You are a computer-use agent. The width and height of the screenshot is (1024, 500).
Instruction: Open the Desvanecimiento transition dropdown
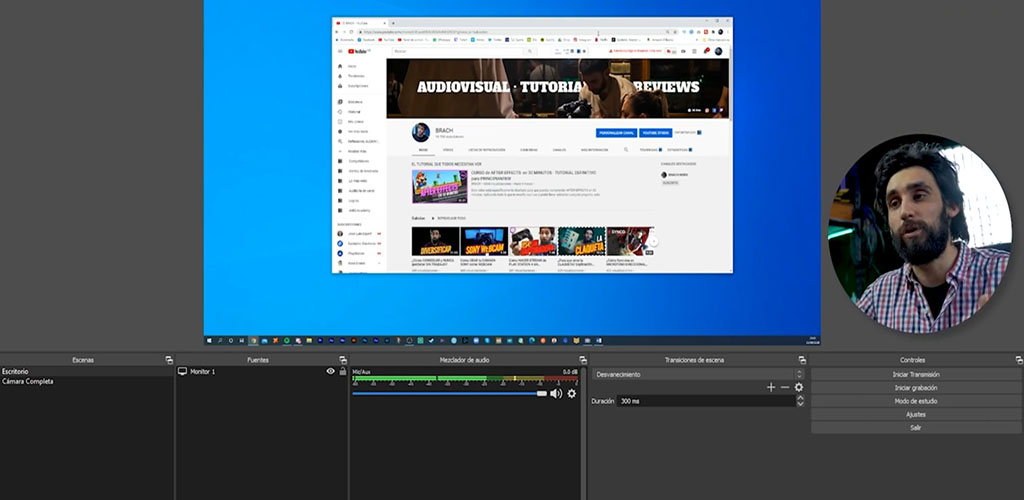point(697,374)
